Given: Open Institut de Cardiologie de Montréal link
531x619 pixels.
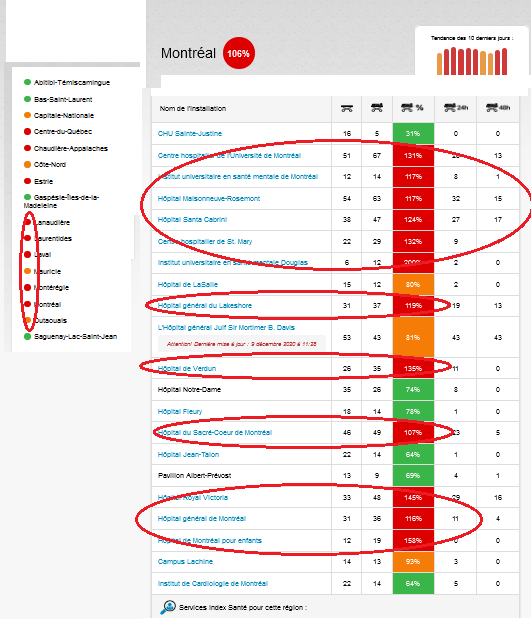Looking at the screenshot, I should (213, 584).
